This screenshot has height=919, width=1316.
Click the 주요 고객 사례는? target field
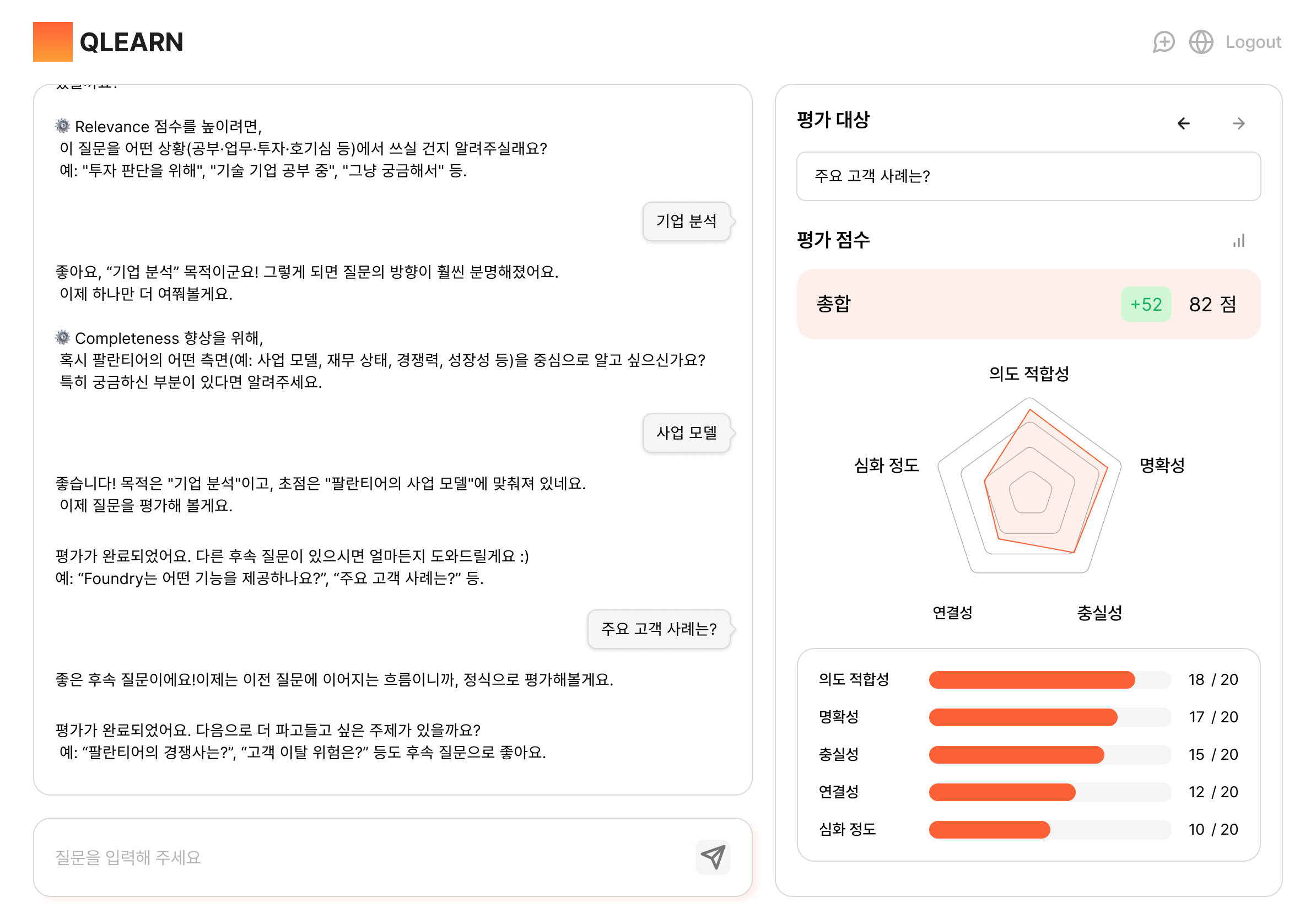click(1028, 176)
